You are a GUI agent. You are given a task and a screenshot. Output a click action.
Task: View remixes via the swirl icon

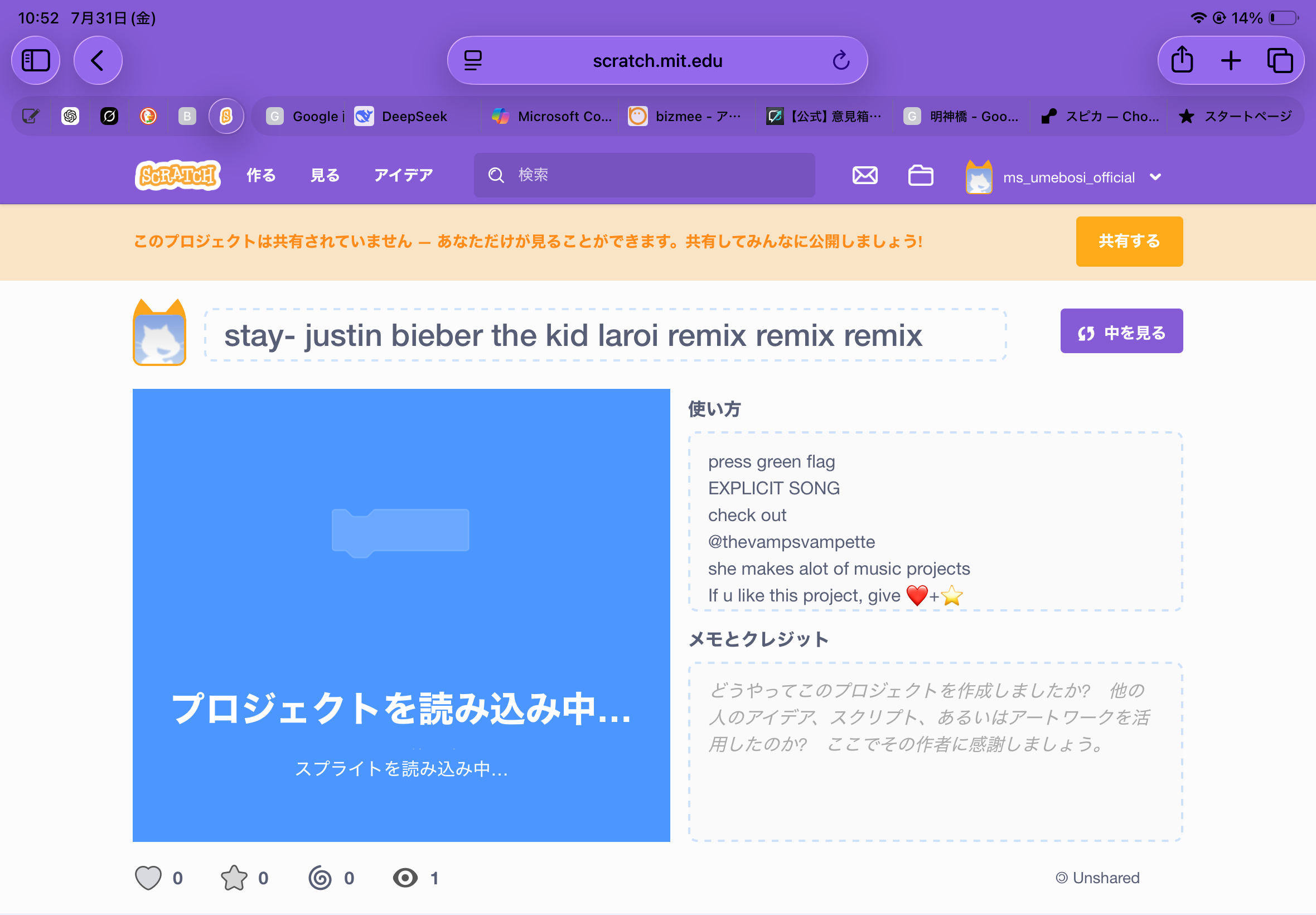[x=320, y=878]
